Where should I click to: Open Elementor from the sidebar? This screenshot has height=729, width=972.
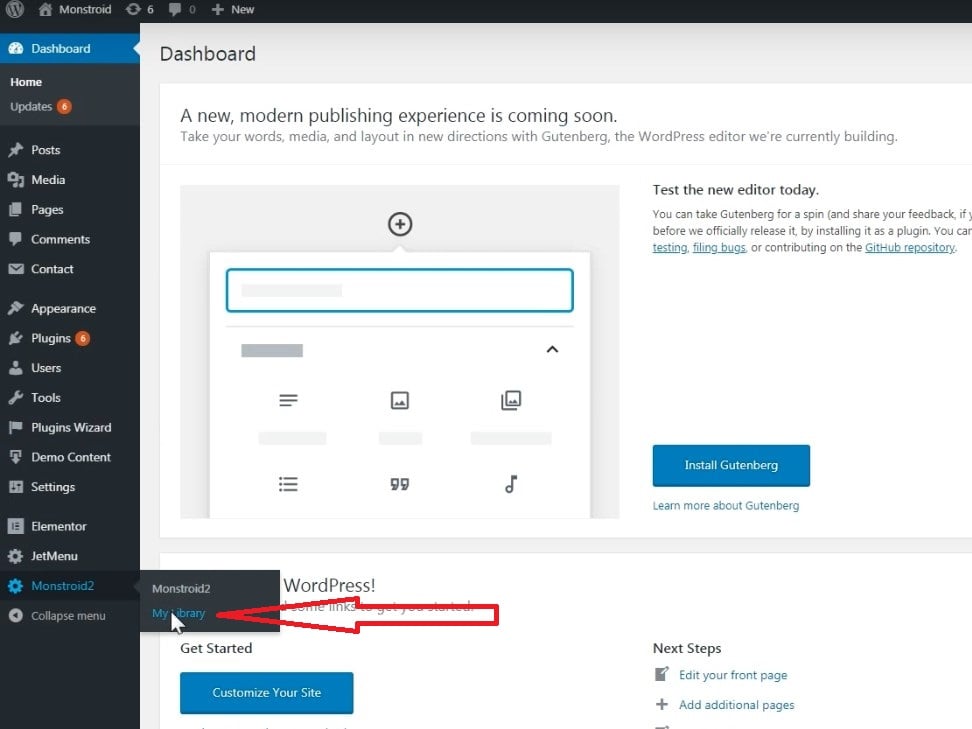coord(58,526)
